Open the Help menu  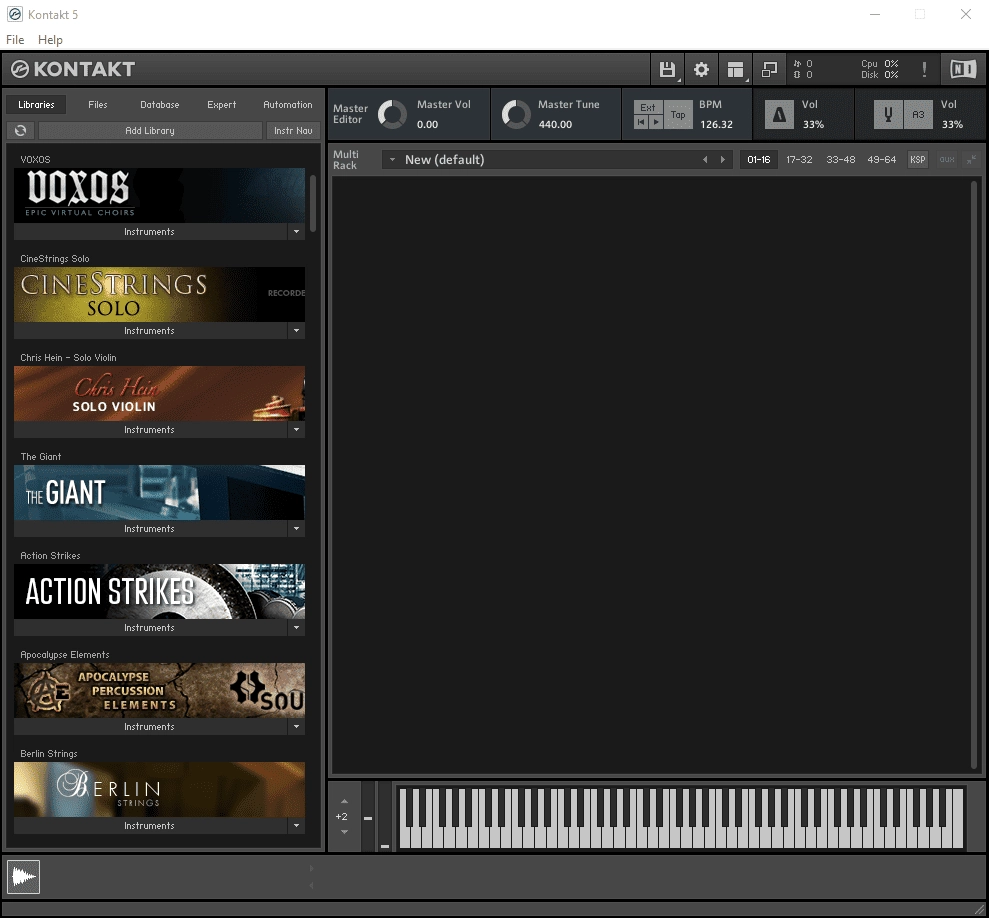click(x=50, y=40)
